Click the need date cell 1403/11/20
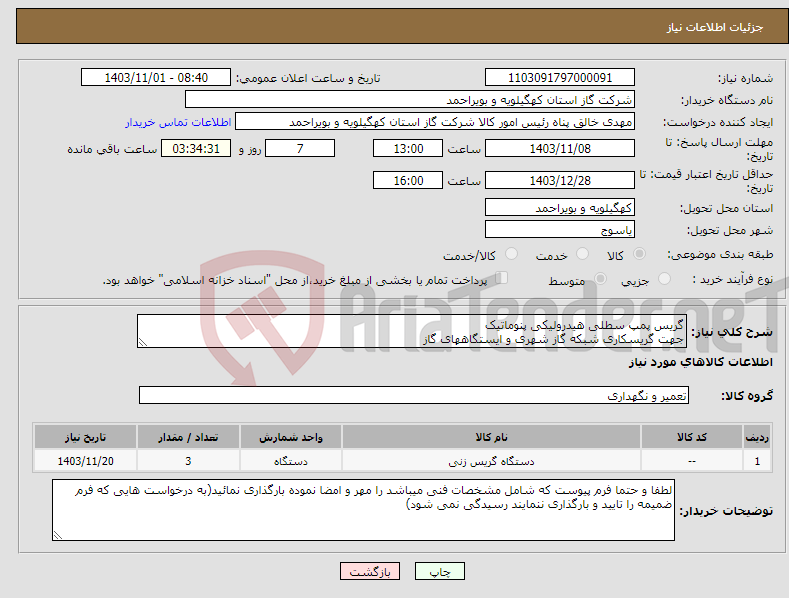Viewport: 789px width, 598px height. tap(86, 461)
